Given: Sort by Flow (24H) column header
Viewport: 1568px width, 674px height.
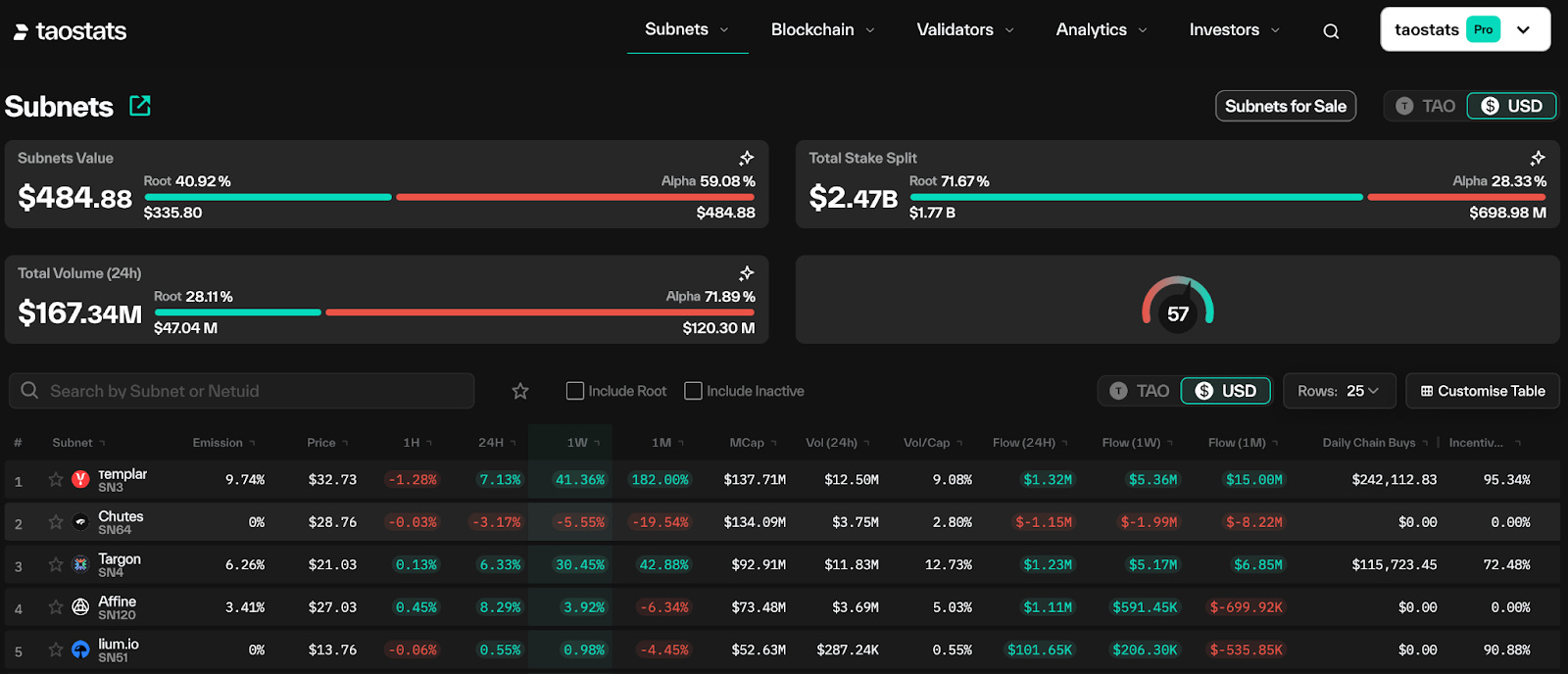Looking at the screenshot, I should pyautogui.click(x=1030, y=443).
